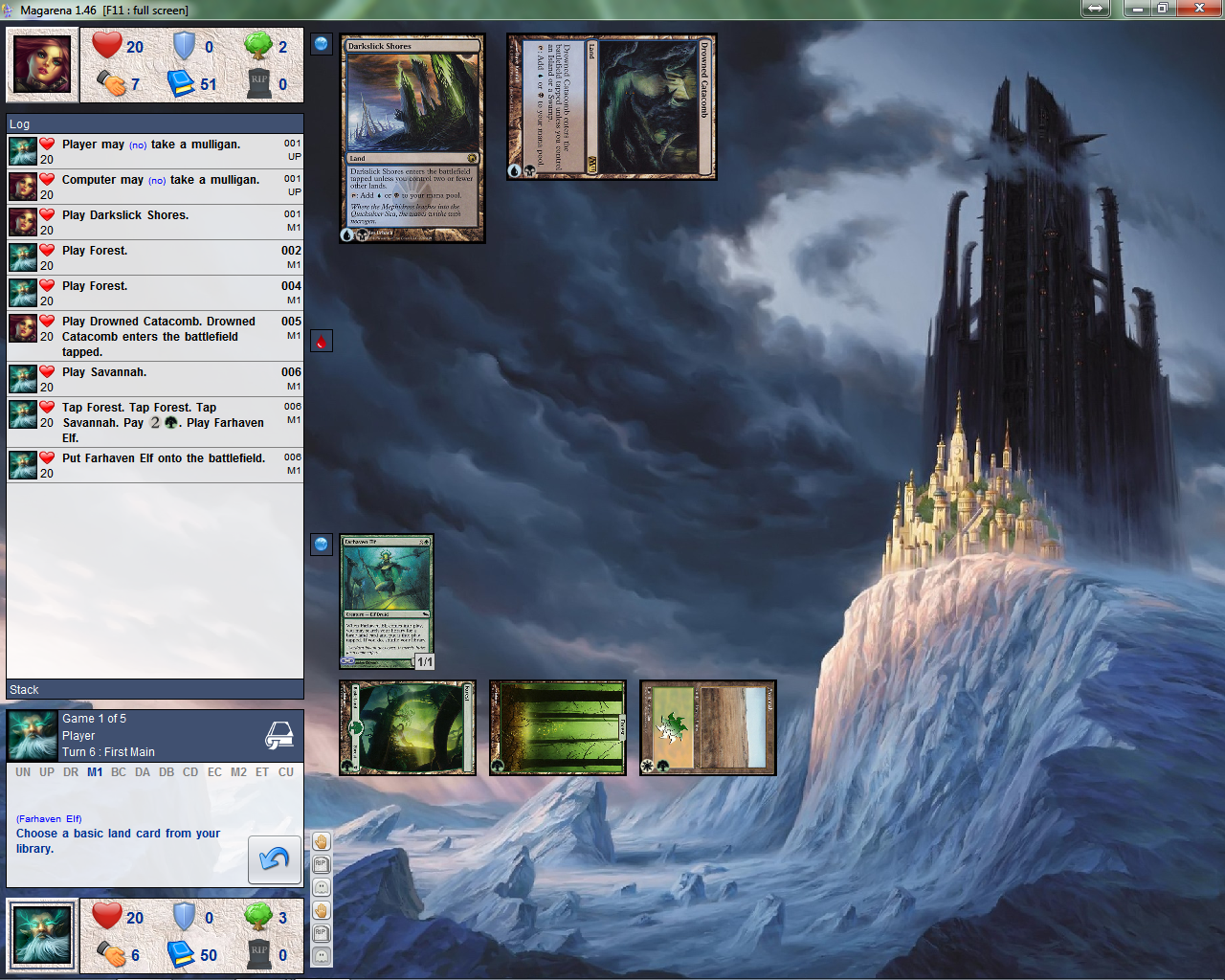Click the (no) link in Player mulligan entry
This screenshot has height=980, width=1225.
pyautogui.click(x=138, y=145)
